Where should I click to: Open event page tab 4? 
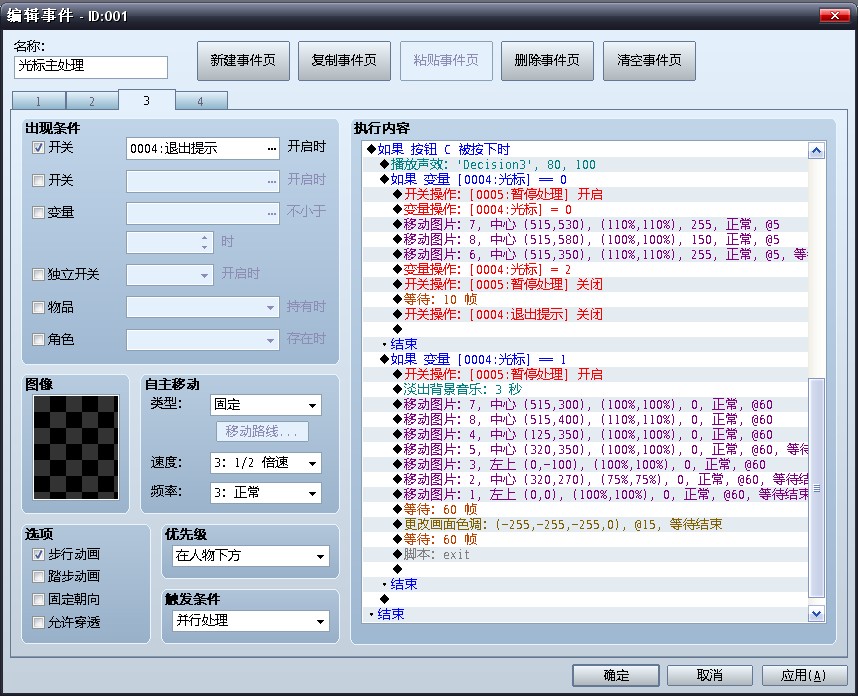click(201, 101)
